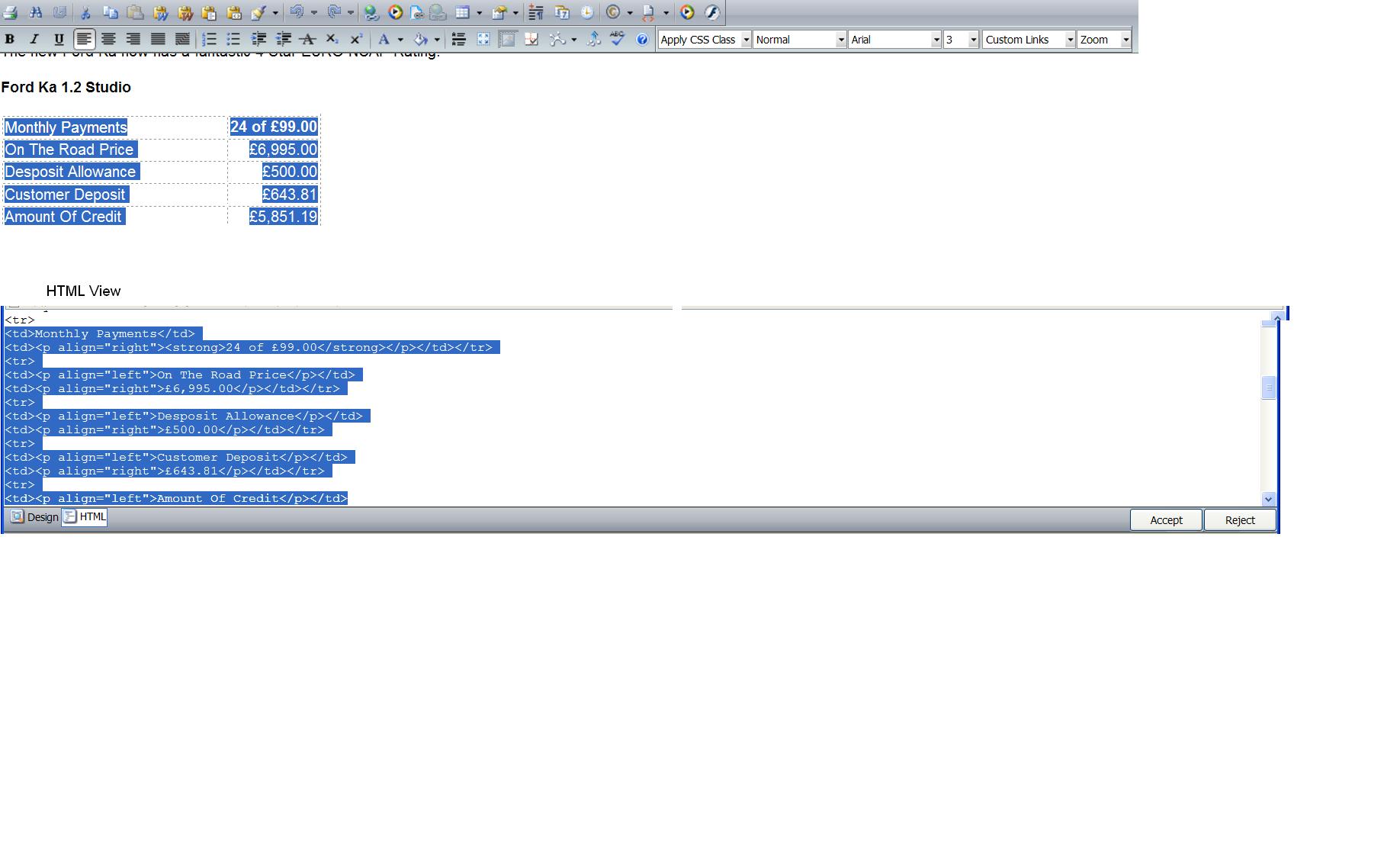Viewport: 1400px width, 849px height.
Task: Switch to the HTML tab
Action: [85, 517]
